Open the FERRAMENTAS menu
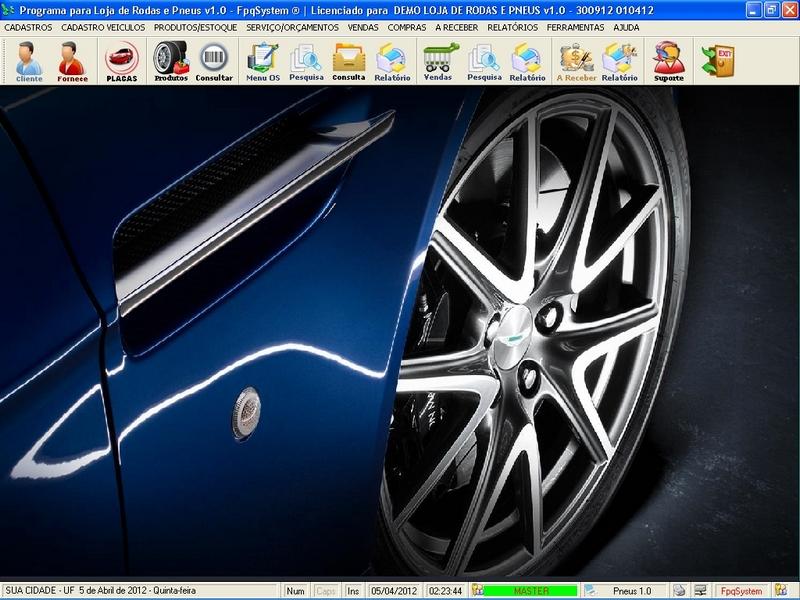The image size is (800, 600). (575, 27)
